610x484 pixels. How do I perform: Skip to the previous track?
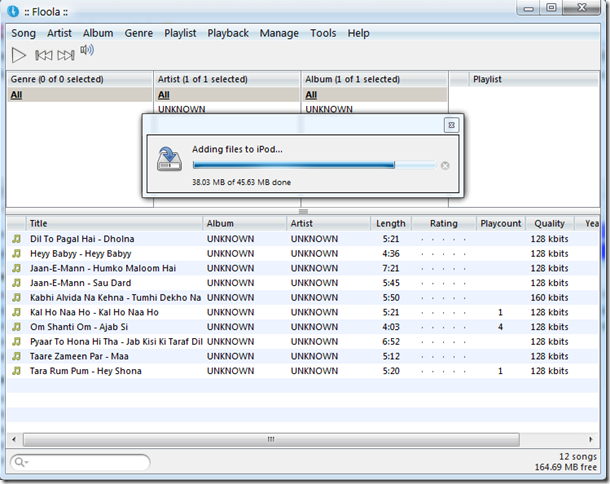pos(44,55)
